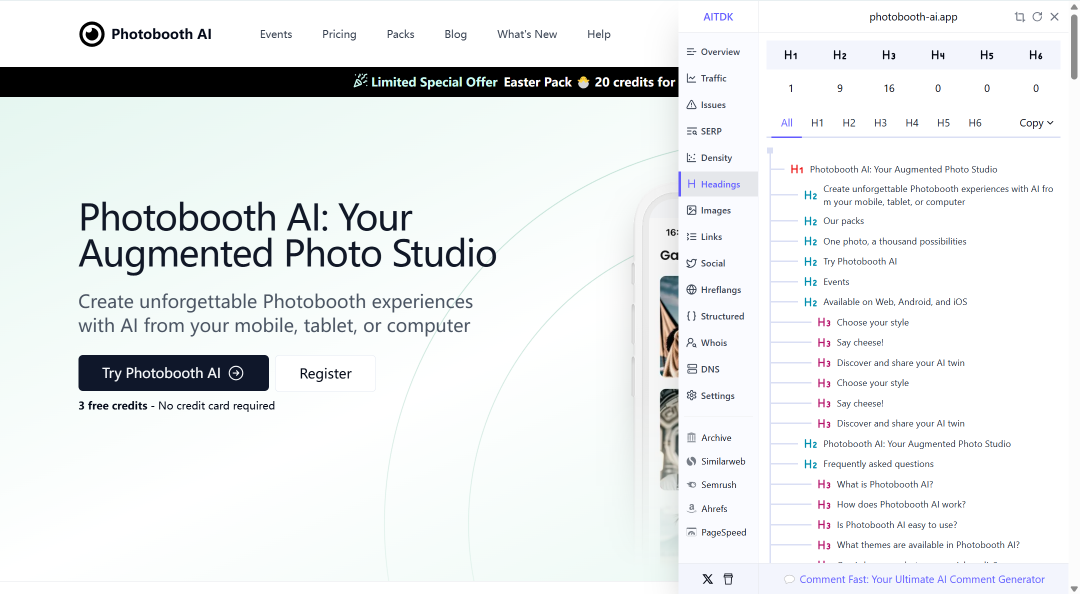Open the Packs nav menu item

[x=400, y=34]
